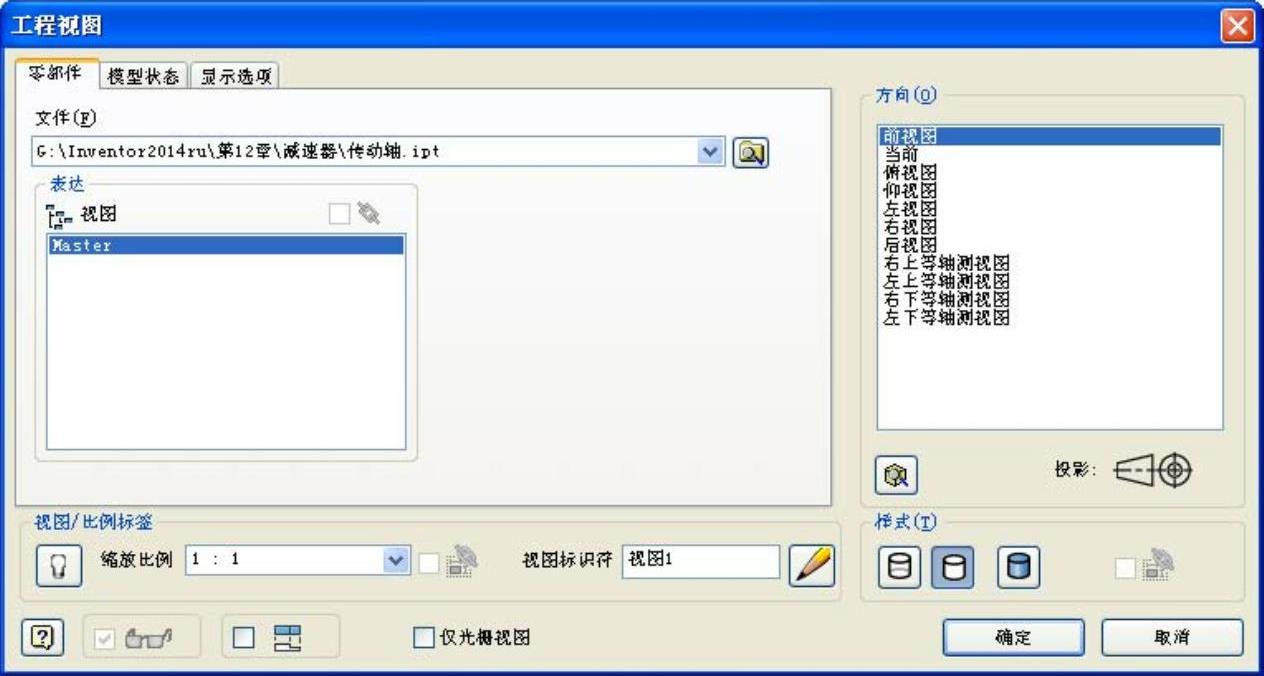Screen dimensions: 1264x676
Task: Open the browse for file icon
Action: coord(751,153)
